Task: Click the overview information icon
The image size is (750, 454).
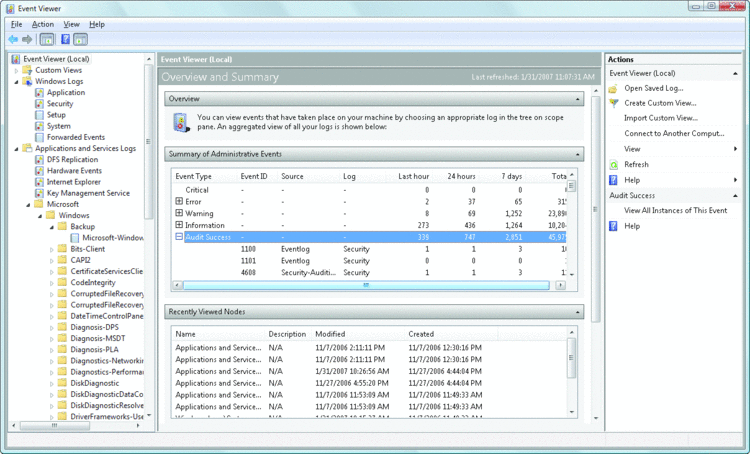Action: [x=182, y=122]
